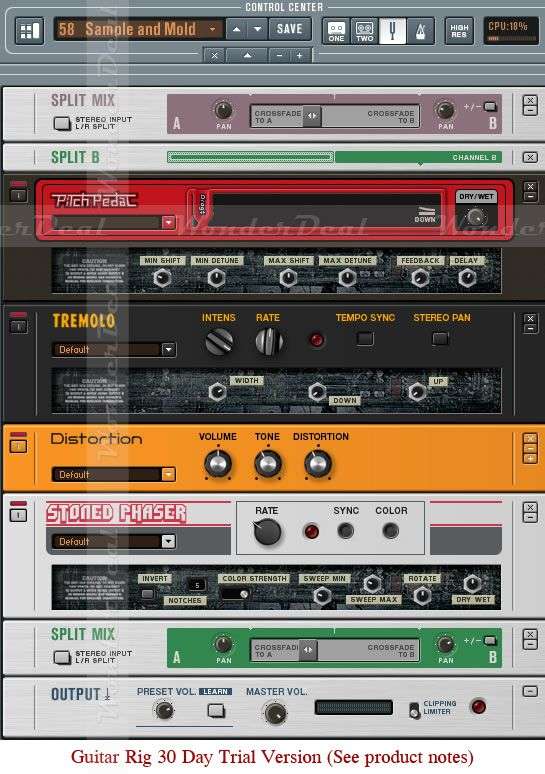The width and height of the screenshot is (545, 774).
Task: Open the tuner tool icon
Action: tap(392, 31)
